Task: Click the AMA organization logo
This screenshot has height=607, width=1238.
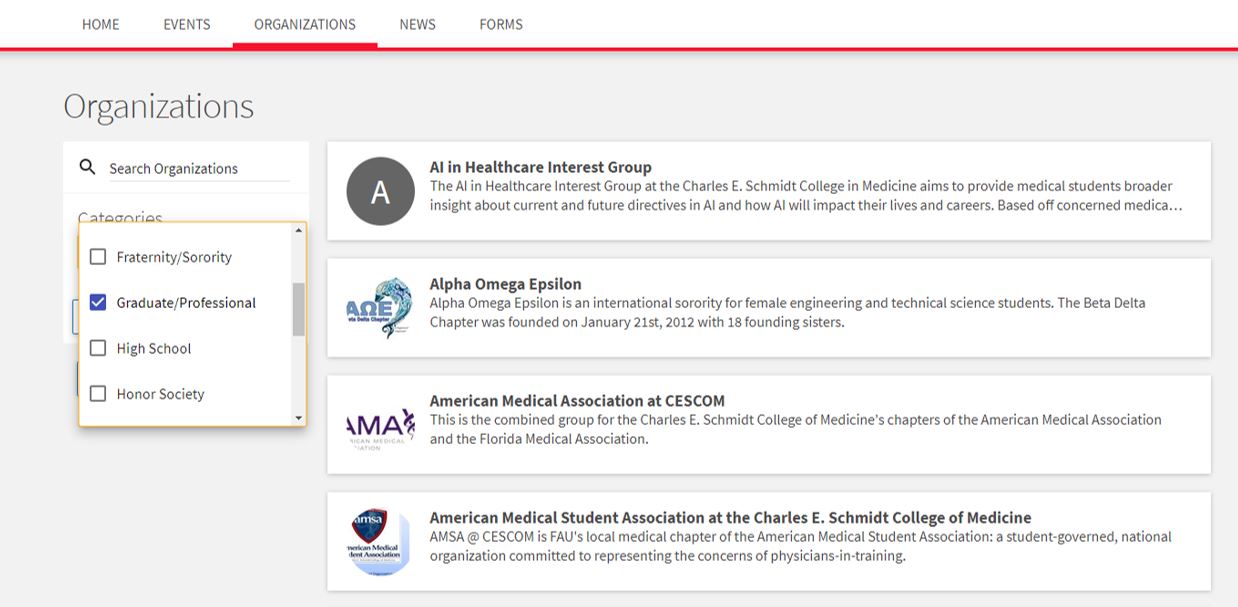Action: pos(380,426)
